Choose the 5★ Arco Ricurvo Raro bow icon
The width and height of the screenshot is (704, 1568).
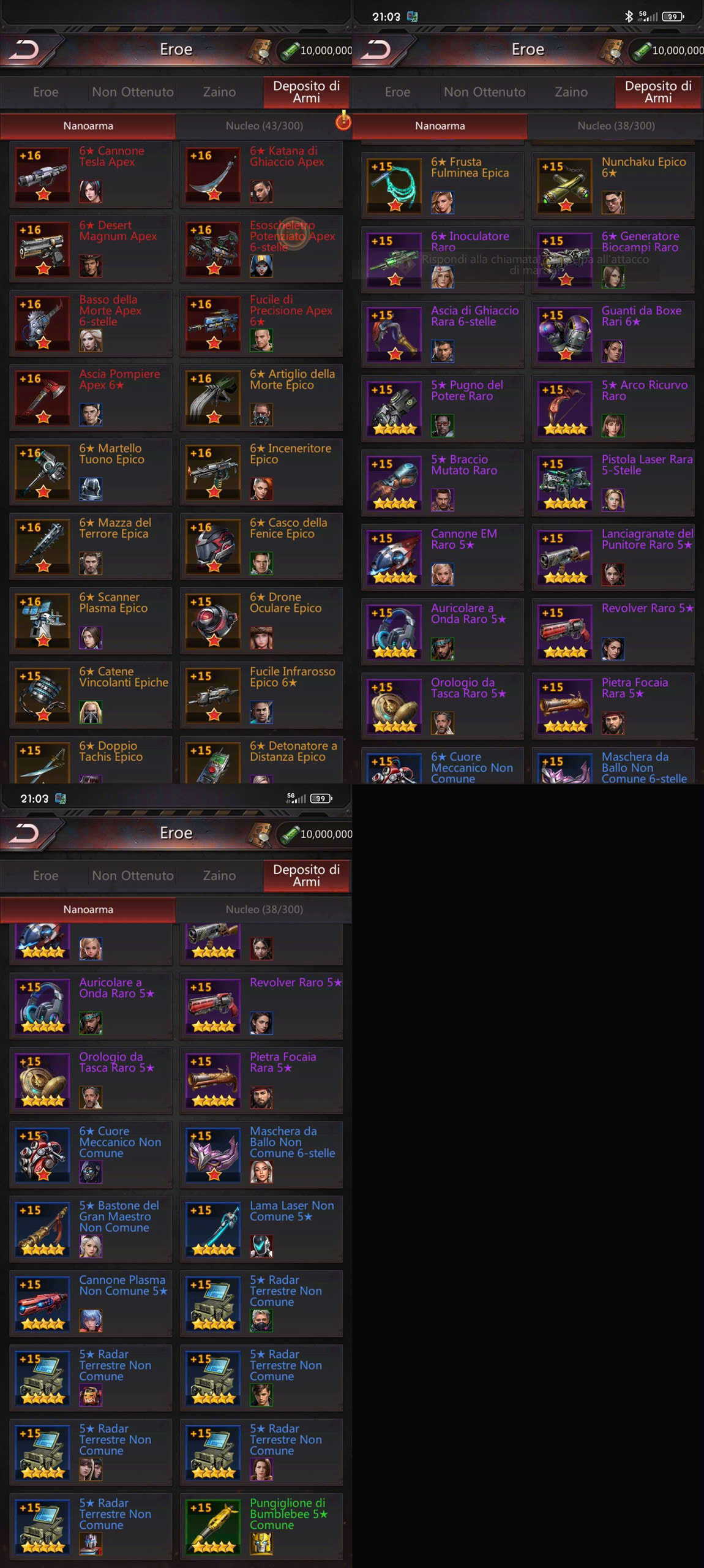click(x=565, y=409)
